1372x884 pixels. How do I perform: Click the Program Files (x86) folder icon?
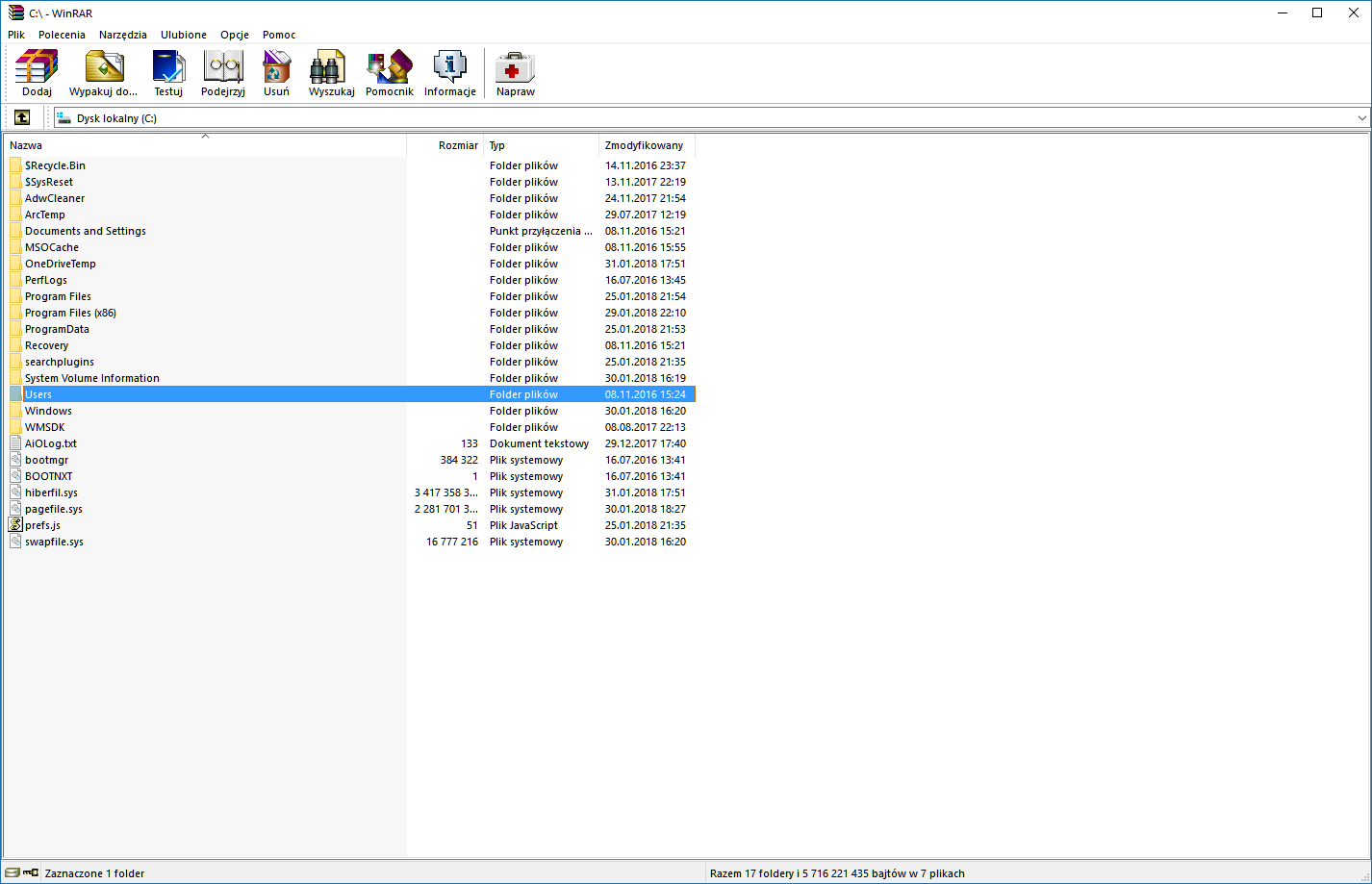tap(15, 313)
